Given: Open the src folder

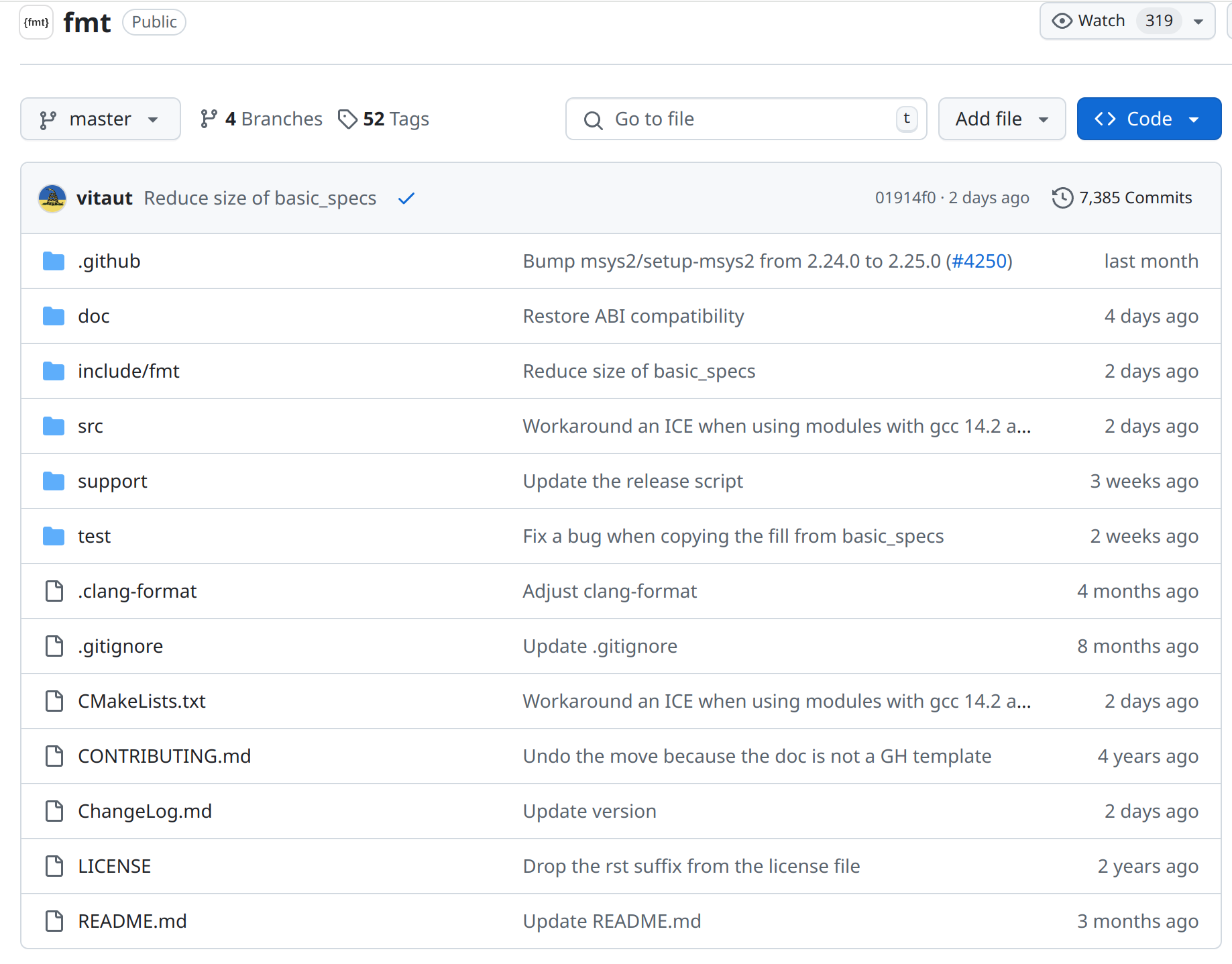Looking at the screenshot, I should (91, 427).
